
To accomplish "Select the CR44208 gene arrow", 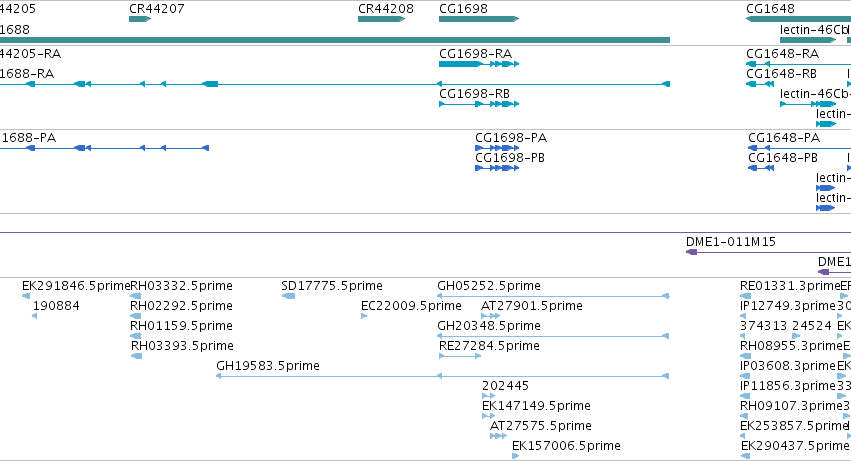I will (x=382, y=19).
